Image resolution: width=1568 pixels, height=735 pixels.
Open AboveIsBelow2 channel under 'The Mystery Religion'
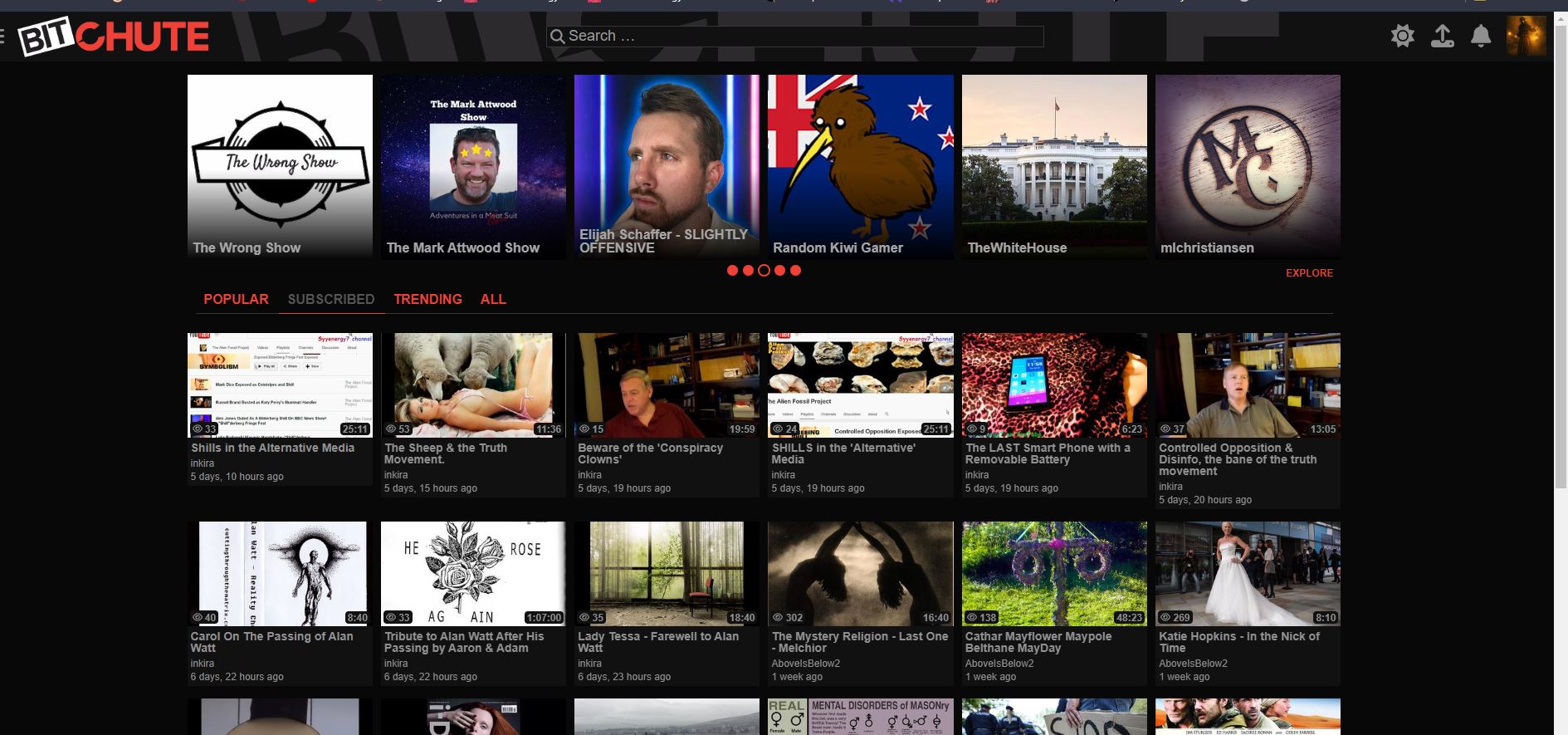point(805,664)
